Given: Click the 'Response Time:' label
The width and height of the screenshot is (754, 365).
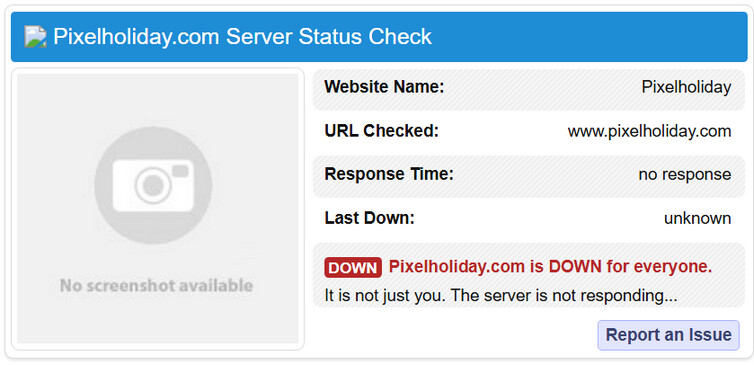Looking at the screenshot, I should pos(389,174).
